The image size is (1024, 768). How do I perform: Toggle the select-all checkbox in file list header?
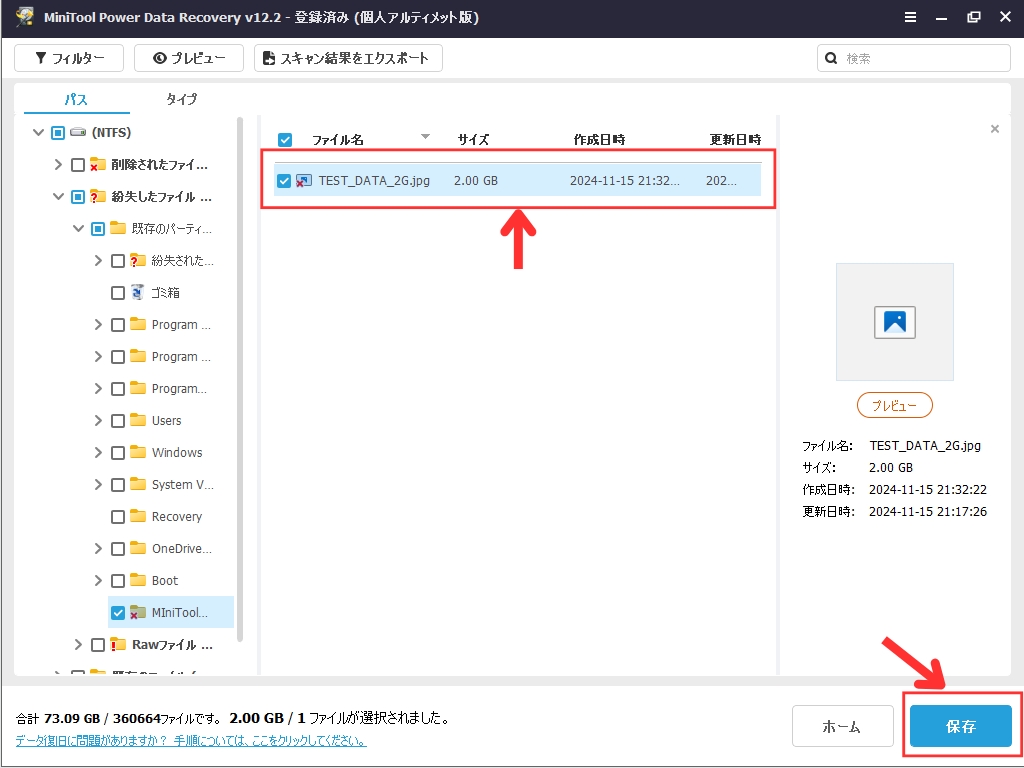[285, 140]
